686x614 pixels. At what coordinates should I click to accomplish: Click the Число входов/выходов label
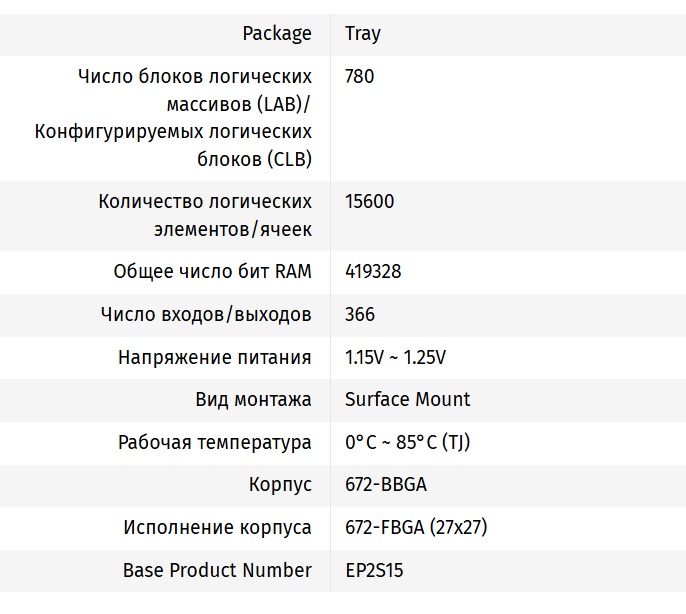pos(206,315)
